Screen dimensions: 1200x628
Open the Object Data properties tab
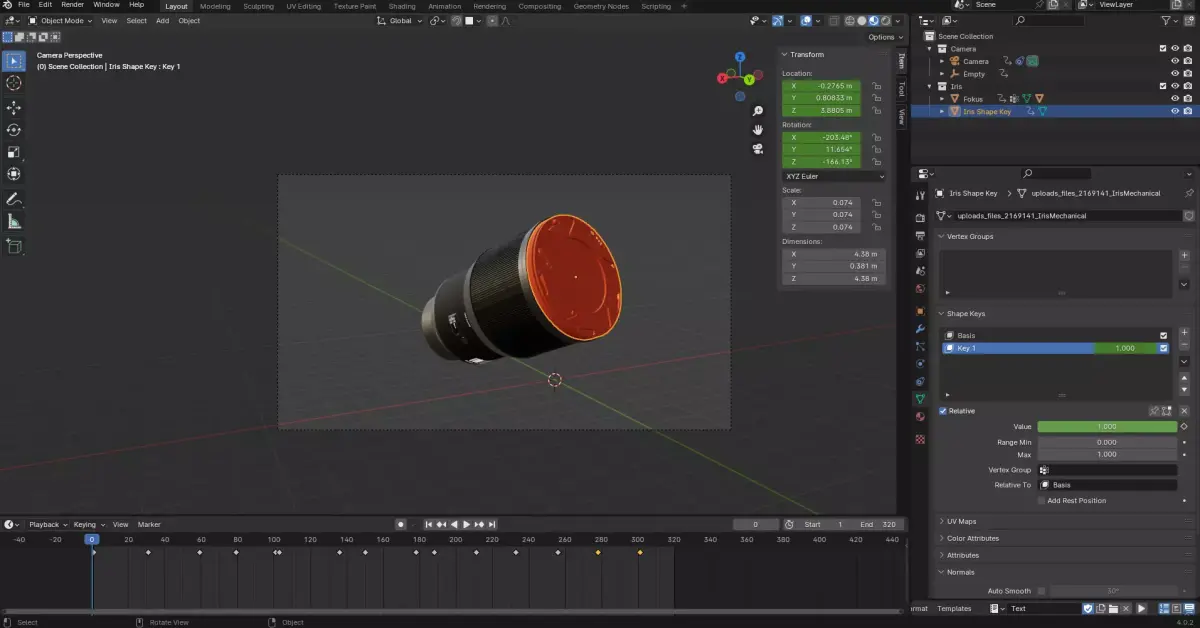[920, 398]
